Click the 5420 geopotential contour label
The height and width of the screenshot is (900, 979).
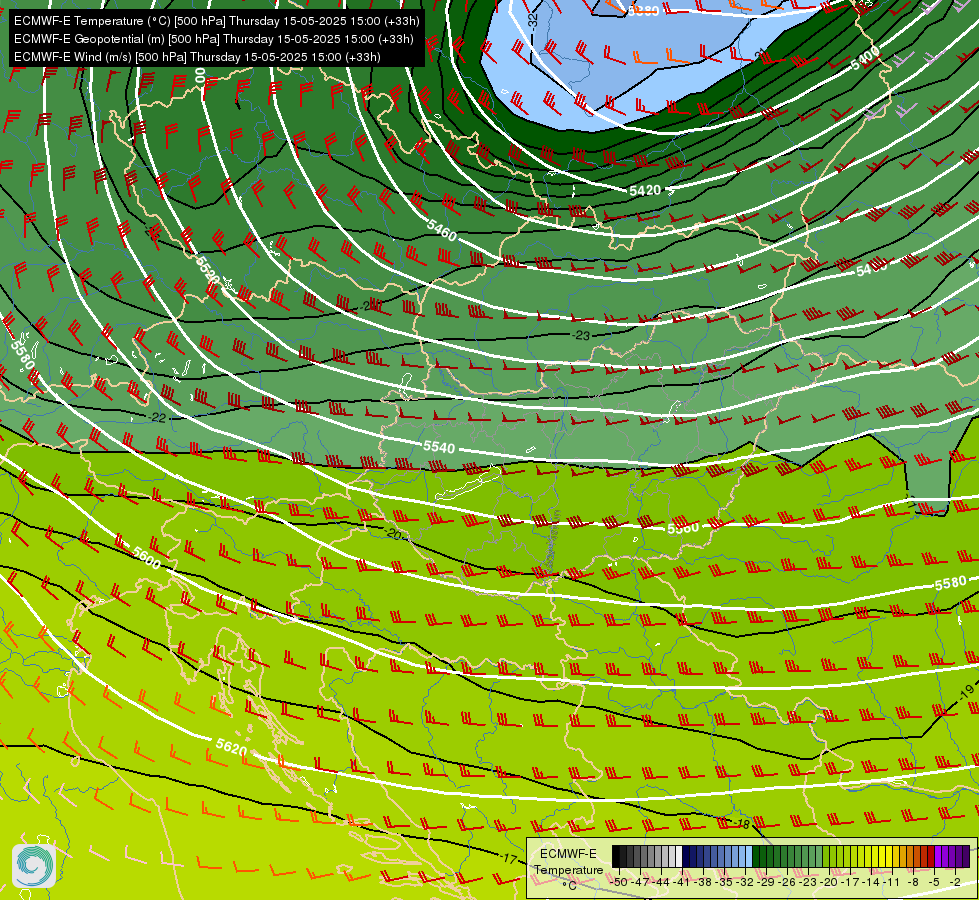pos(645,190)
